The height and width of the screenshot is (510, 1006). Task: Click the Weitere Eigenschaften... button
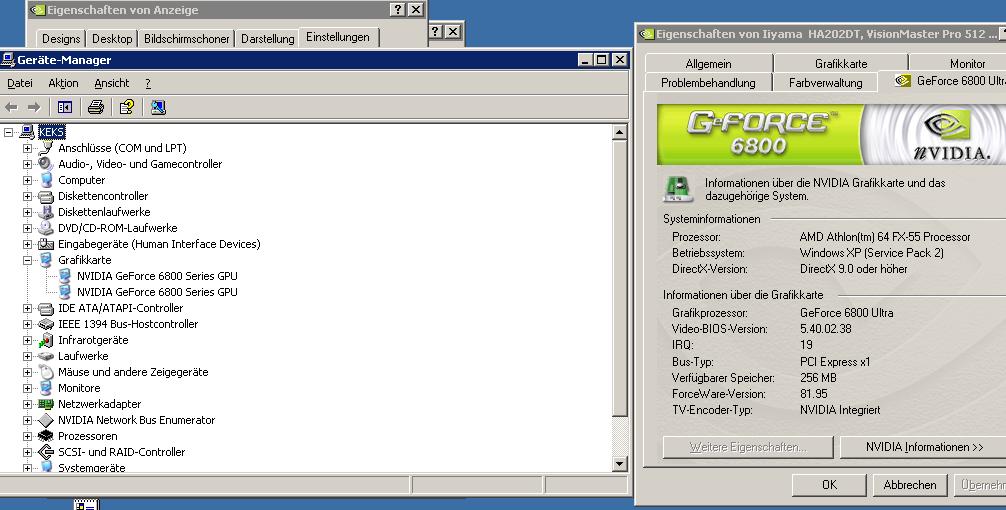click(748, 447)
